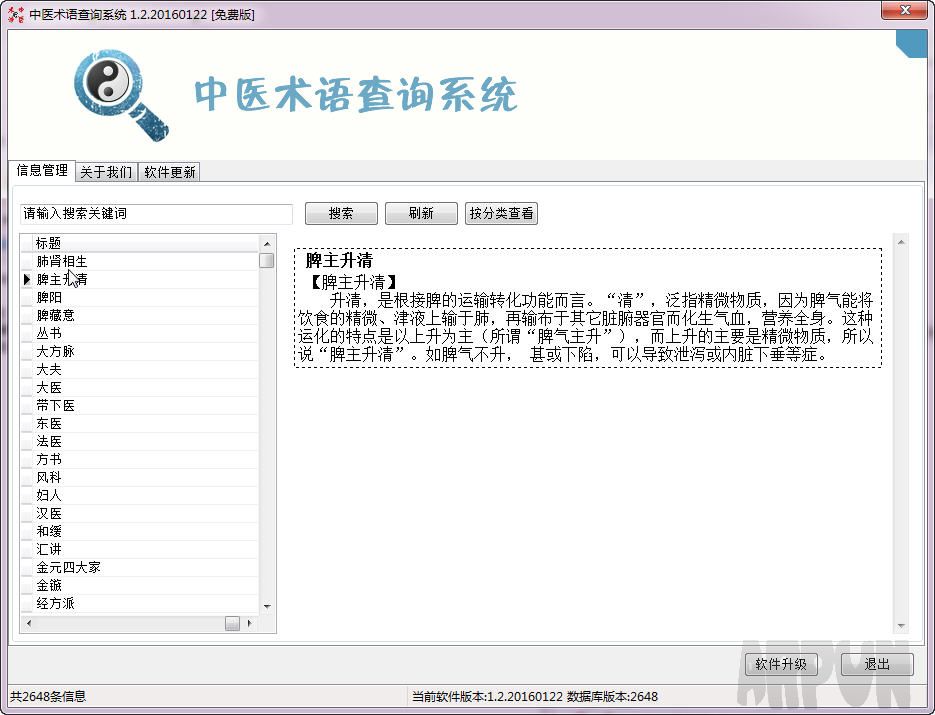
Task: Click the application icon in the title bar
Action: point(14,13)
